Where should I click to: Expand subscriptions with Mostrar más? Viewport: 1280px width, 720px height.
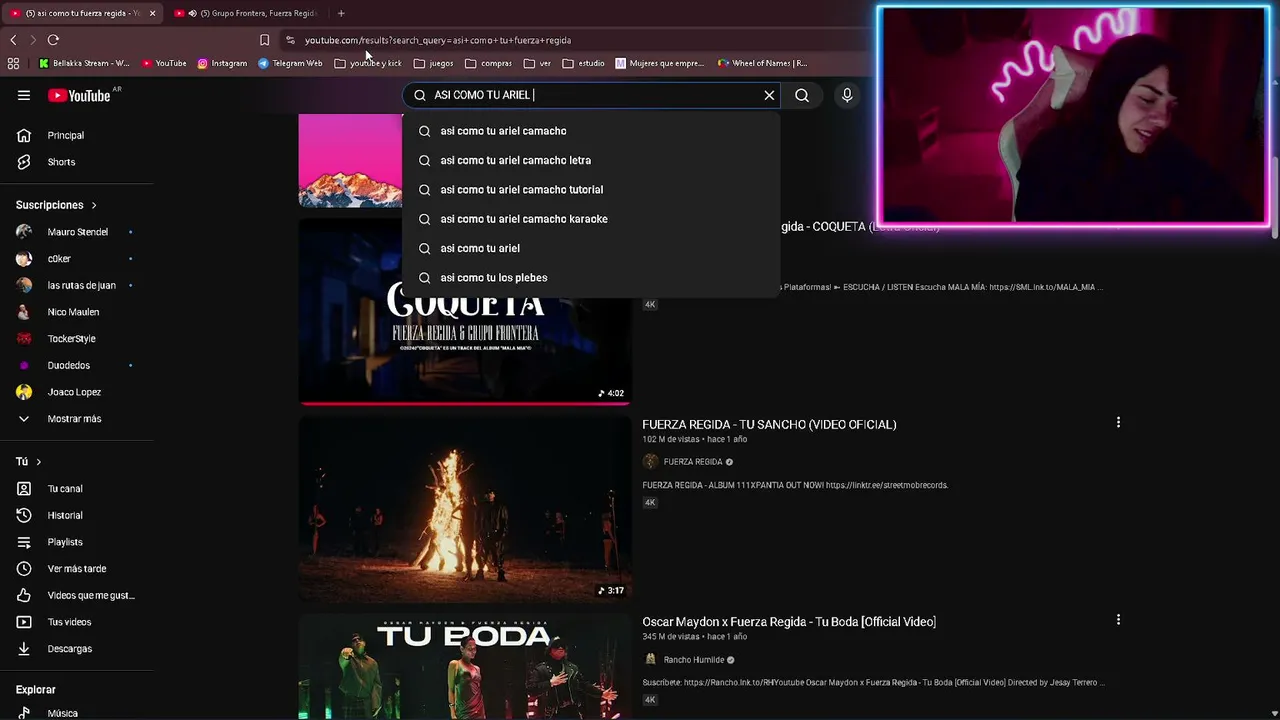(x=74, y=419)
